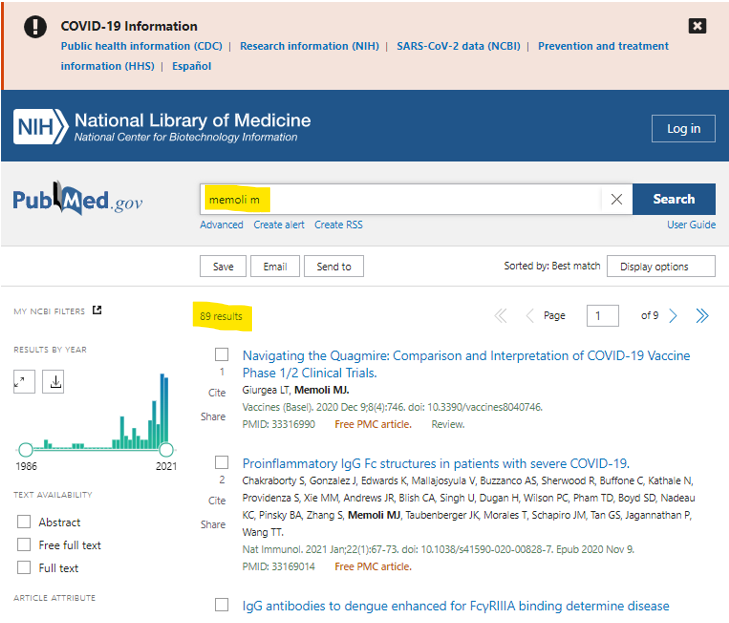
Task: Expand the results by year chart
Action: pos(24,382)
